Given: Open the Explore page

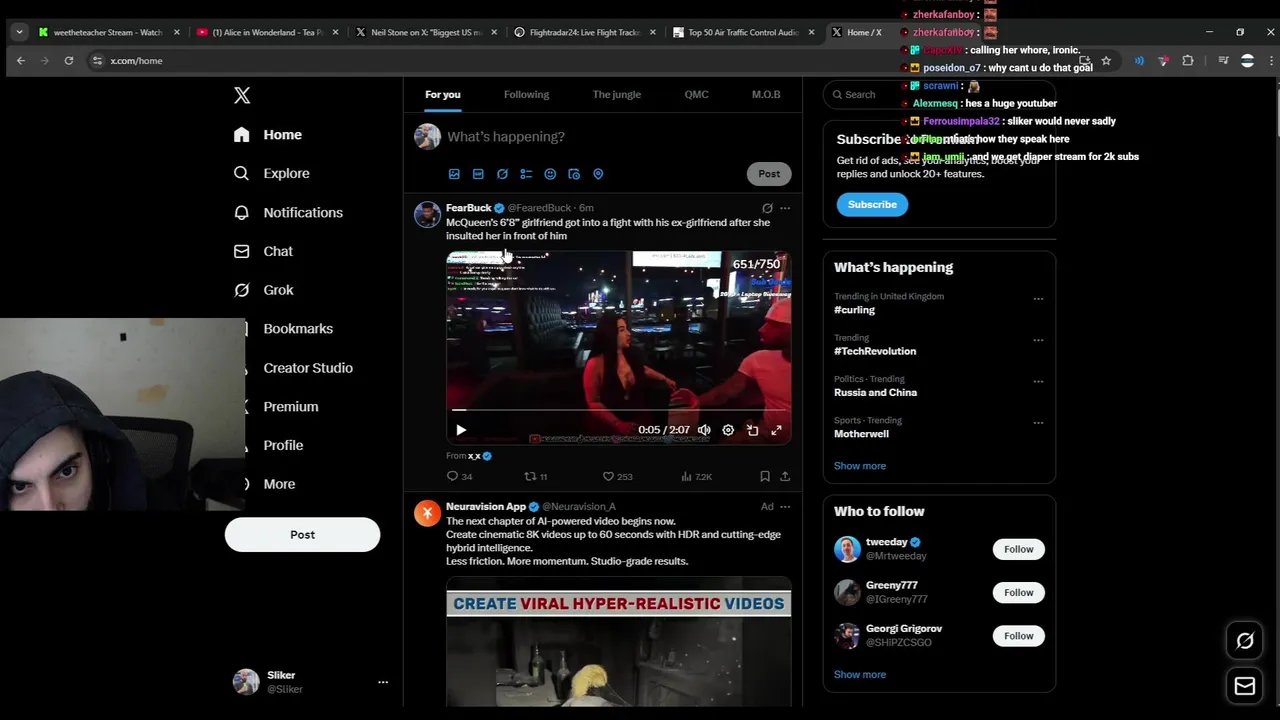Looking at the screenshot, I should pos(271,173).
